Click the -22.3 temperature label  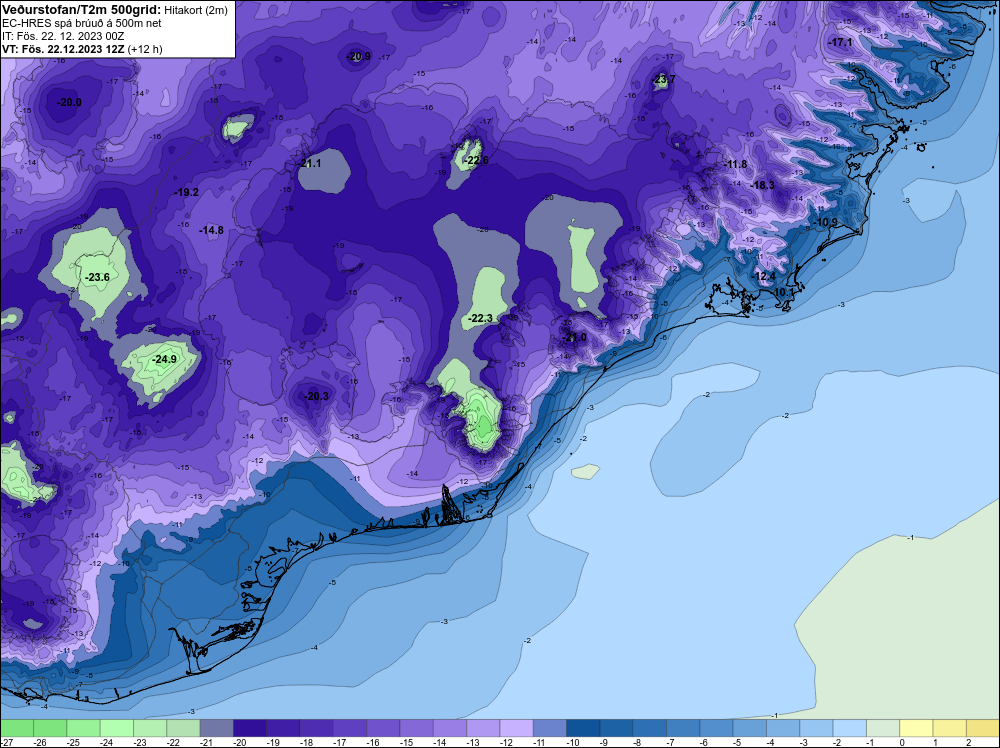tap(480, 318)
